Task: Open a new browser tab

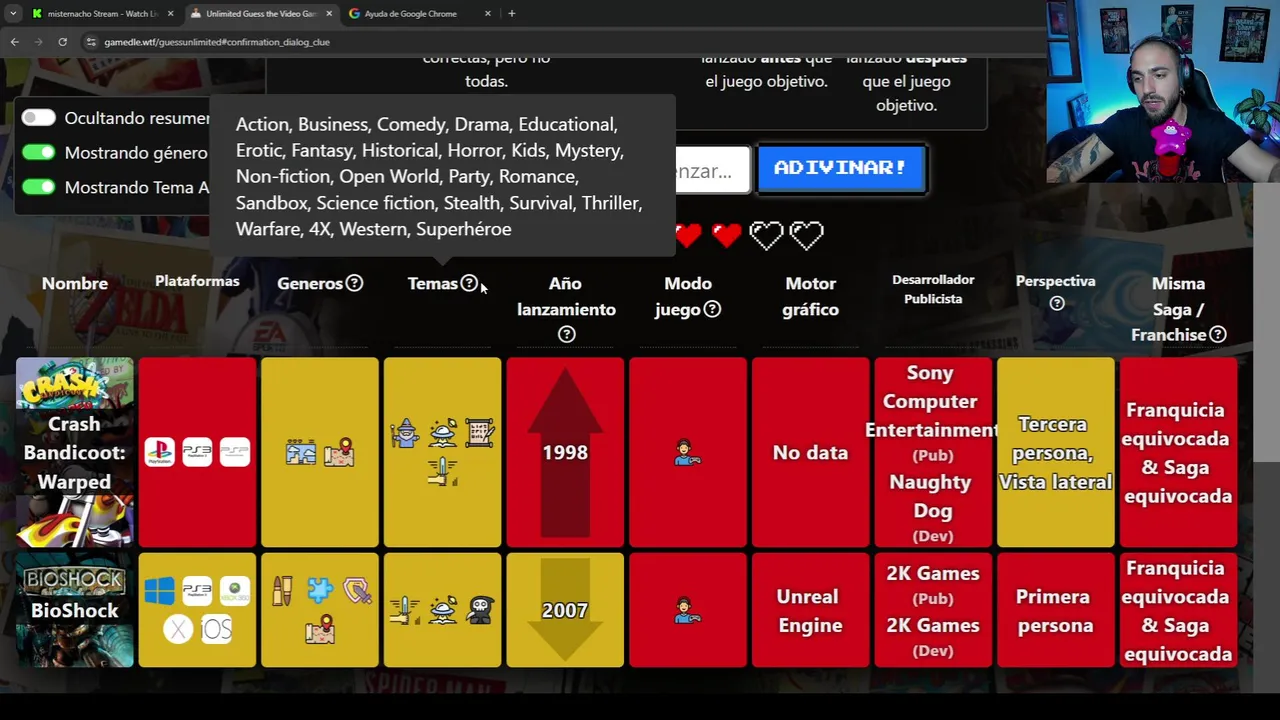Action: (x=511, y=14)
